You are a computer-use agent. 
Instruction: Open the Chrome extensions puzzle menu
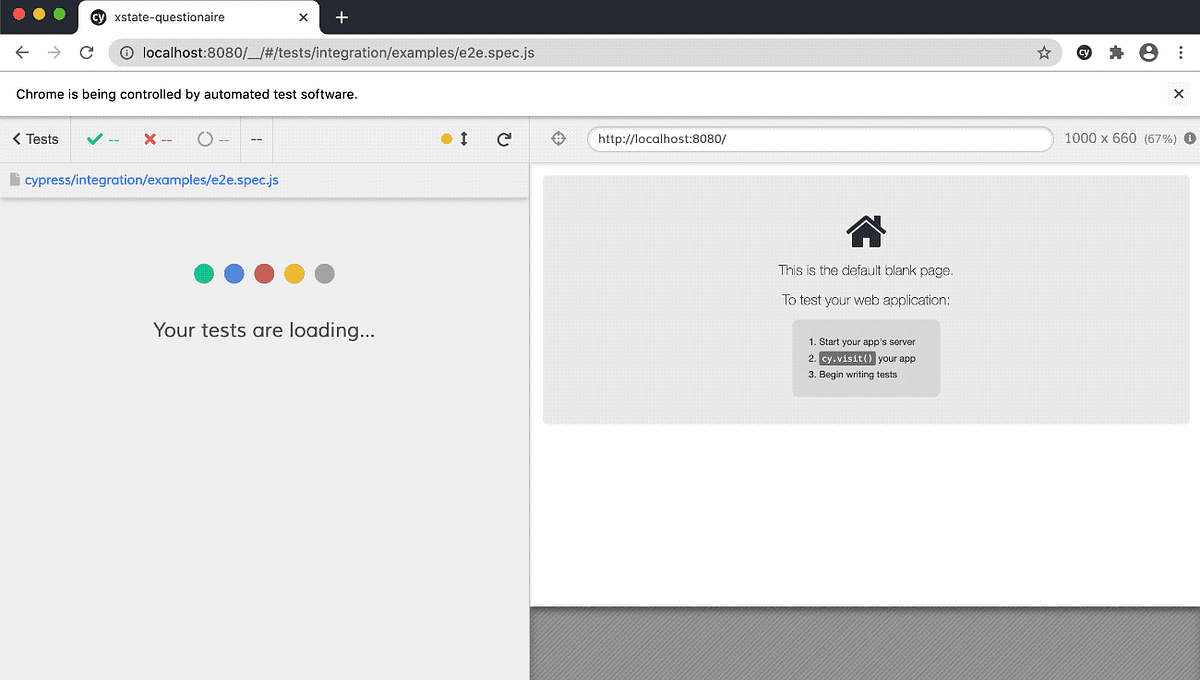point(1116,52)
